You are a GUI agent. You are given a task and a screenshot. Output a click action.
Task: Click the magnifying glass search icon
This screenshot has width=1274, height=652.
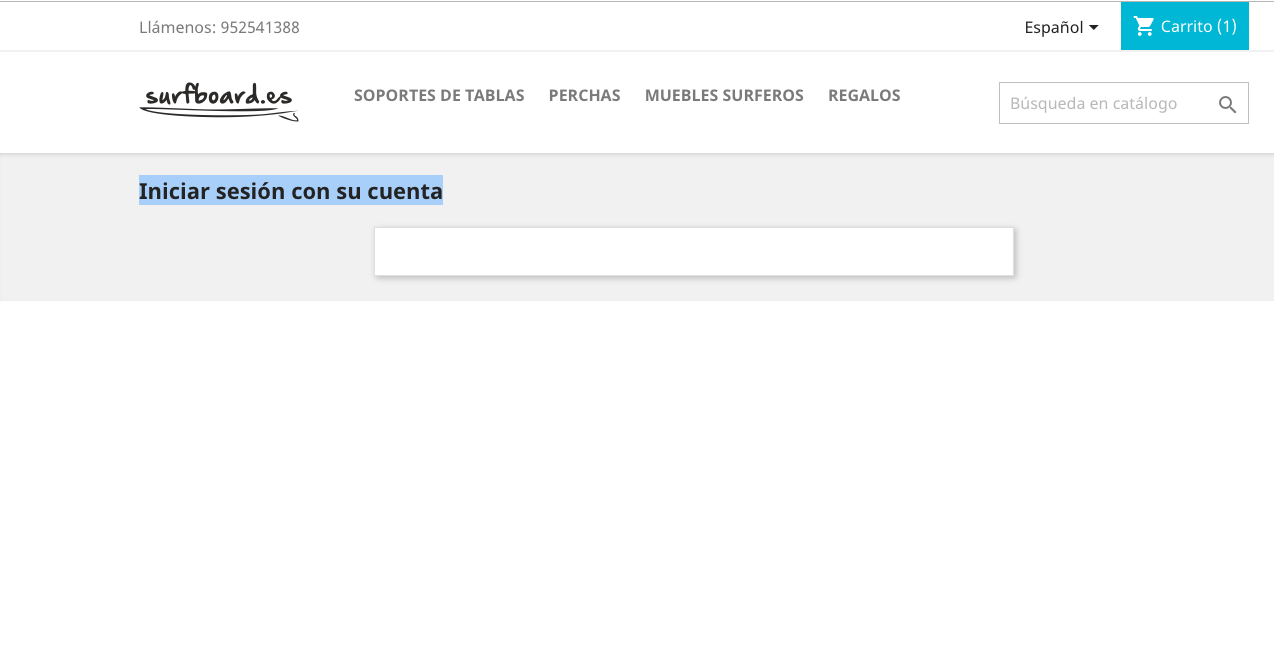pyautogui.click(x=1228, y=104)
